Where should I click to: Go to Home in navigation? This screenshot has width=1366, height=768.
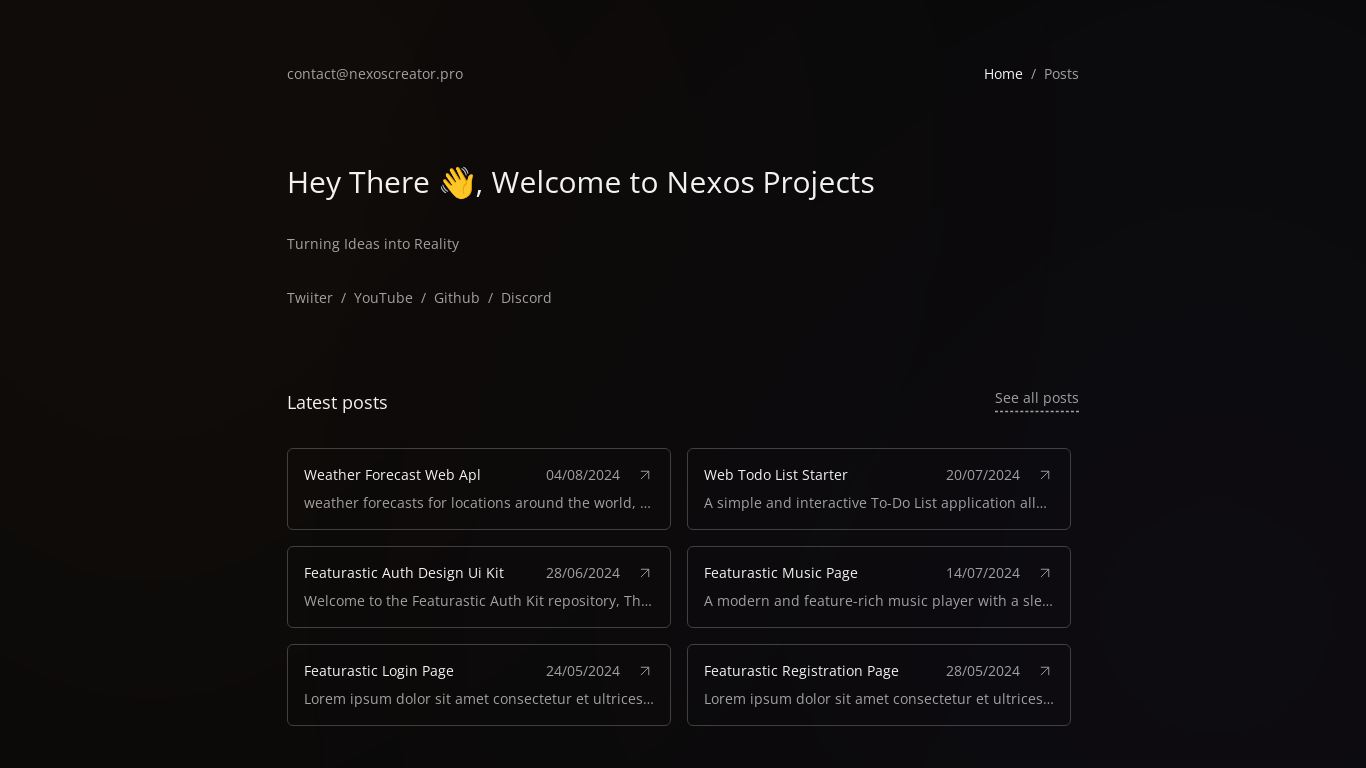[x=1003, y=74]
